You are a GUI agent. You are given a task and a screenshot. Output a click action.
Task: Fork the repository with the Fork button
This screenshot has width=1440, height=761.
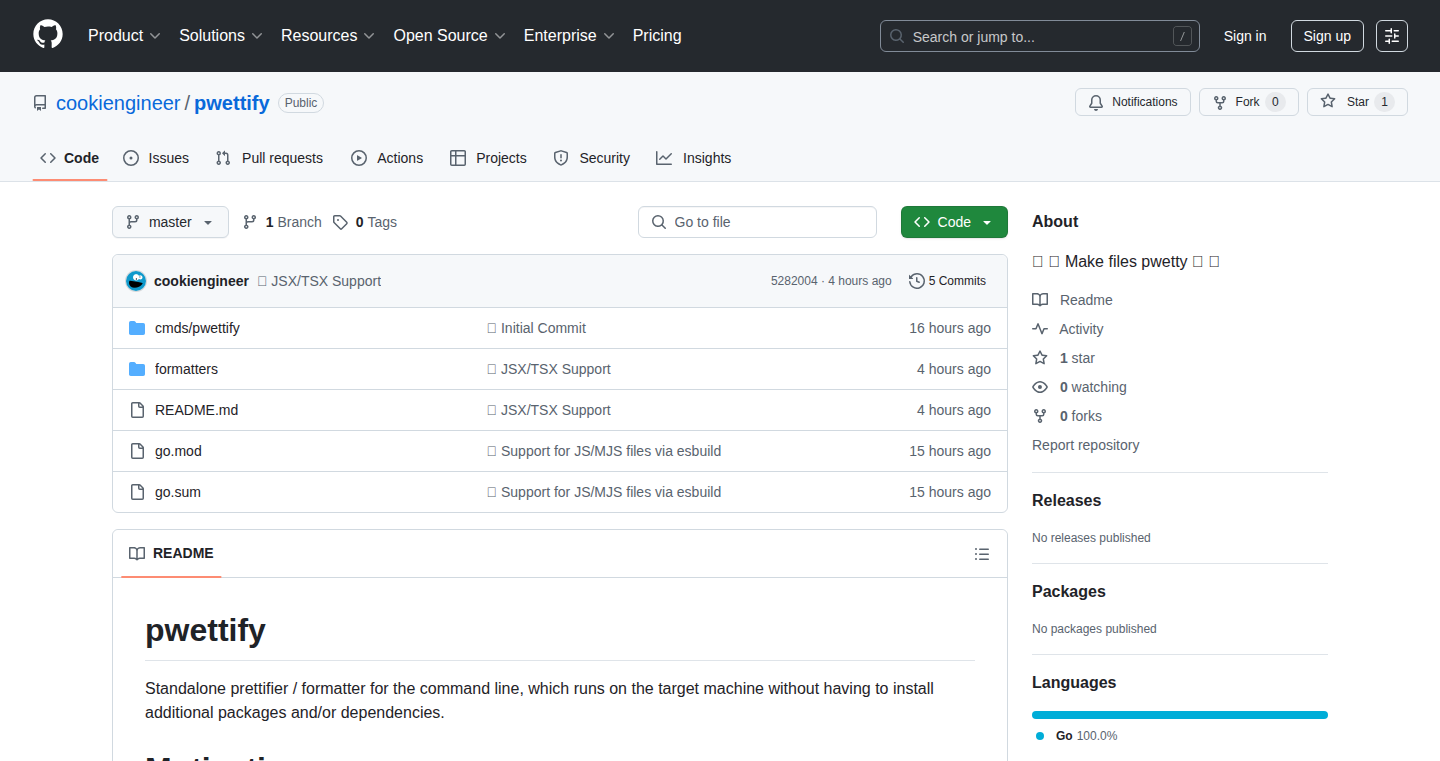1248,102
